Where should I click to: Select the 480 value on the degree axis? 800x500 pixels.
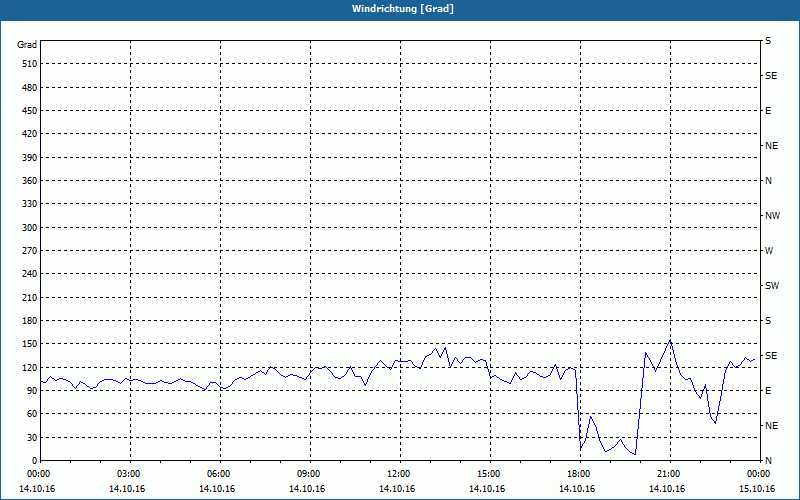pyautogui.click(x=30, y=87)
